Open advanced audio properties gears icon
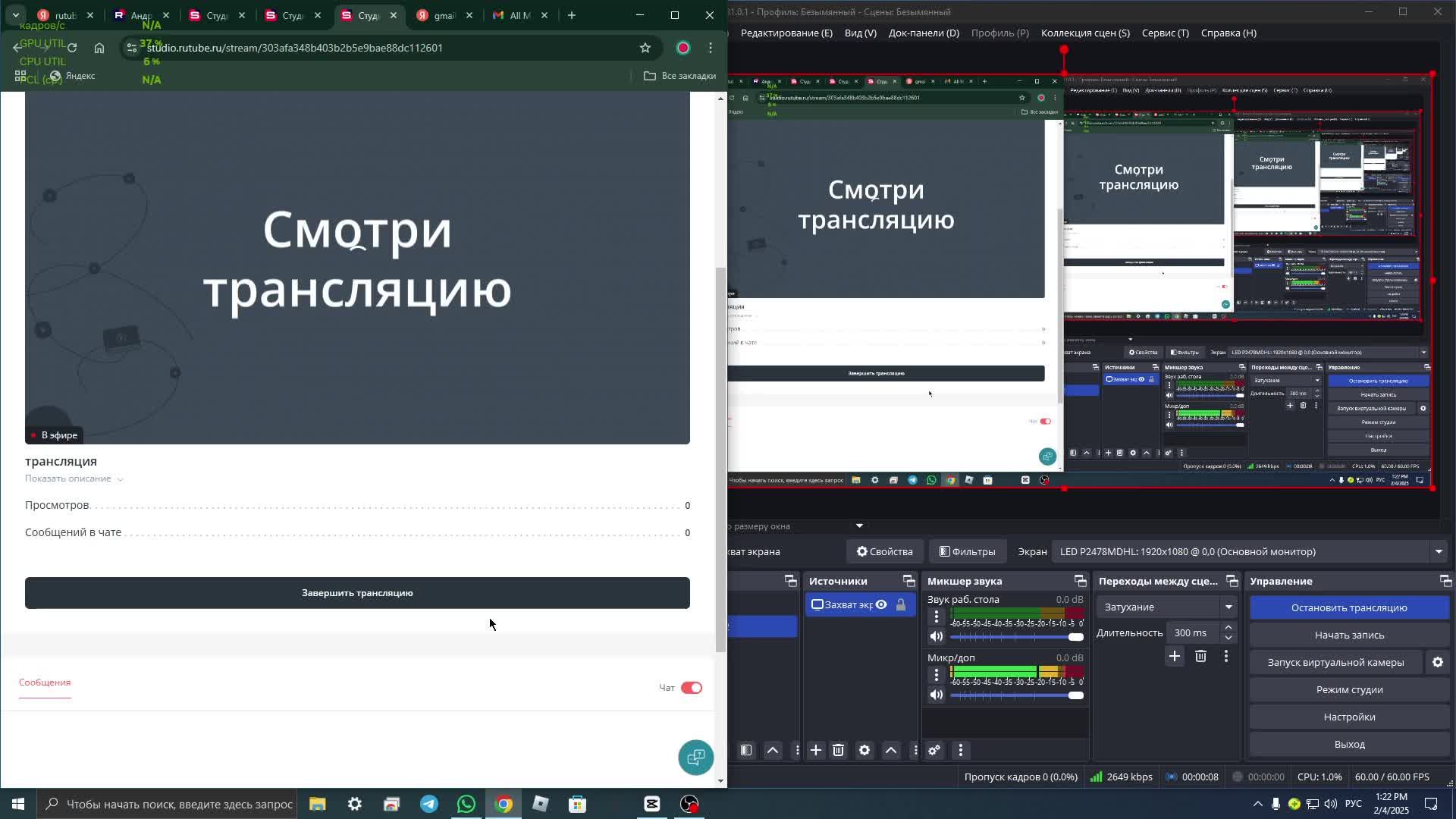The width and height of the screenshot is (1456, 819). coord(934,750)
